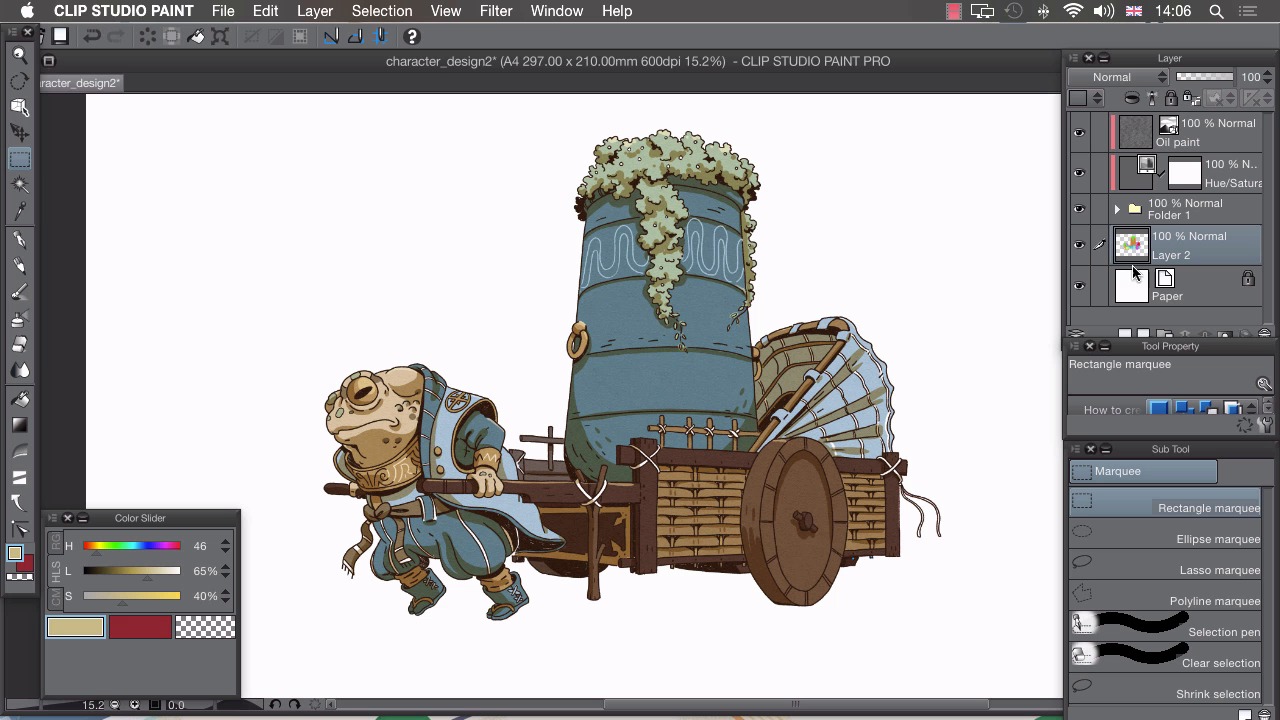Hide the Oil paint layer

coord(1079,132)
